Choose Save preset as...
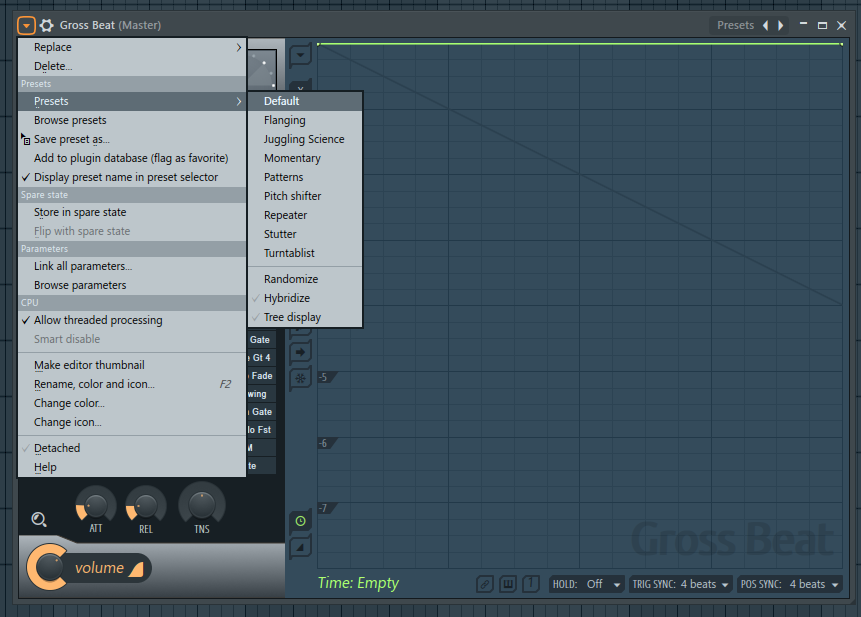Image resolution: width=861 pixels, height=617 pixels. (x=132, y=139)
